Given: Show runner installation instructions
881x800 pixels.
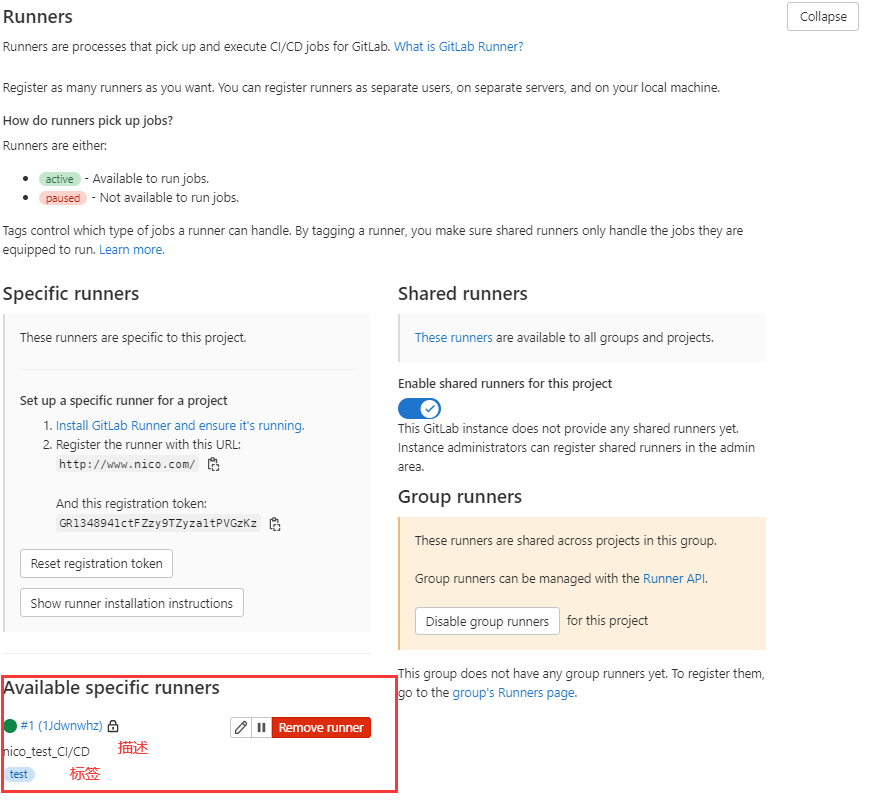Looking at the screenshot, I should tap(131, 603).
